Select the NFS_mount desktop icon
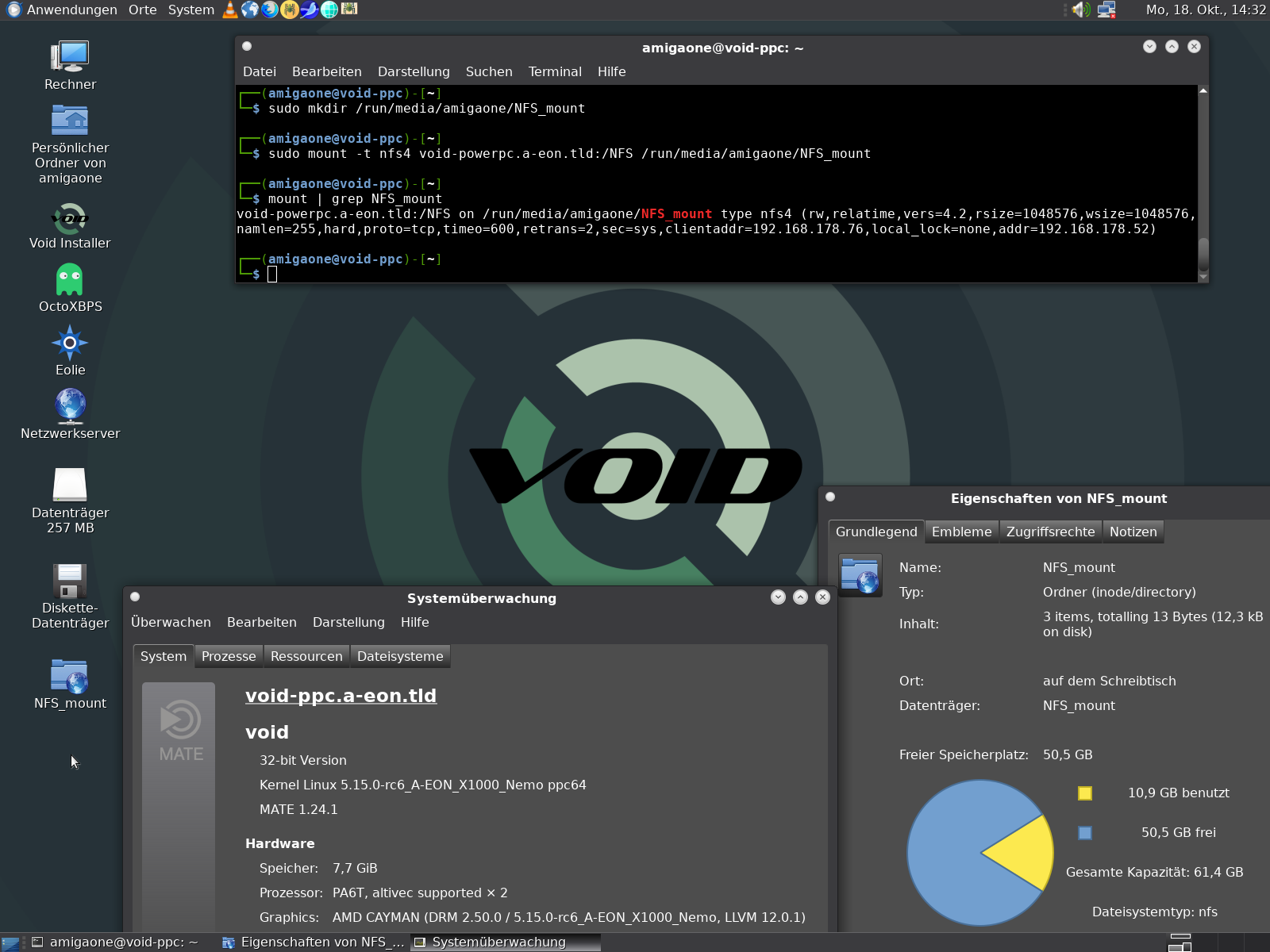The width and height of the screenshot is (1270, 952). (70, 684)
